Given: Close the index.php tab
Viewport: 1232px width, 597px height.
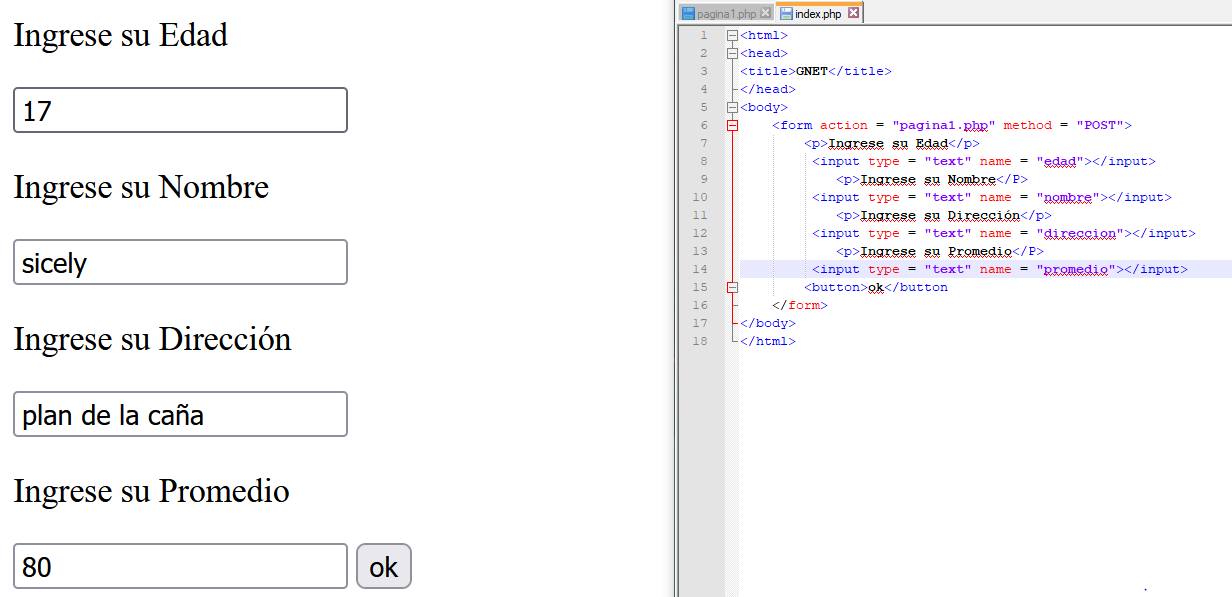Looking at the screenshot, I should pos(853,13).
